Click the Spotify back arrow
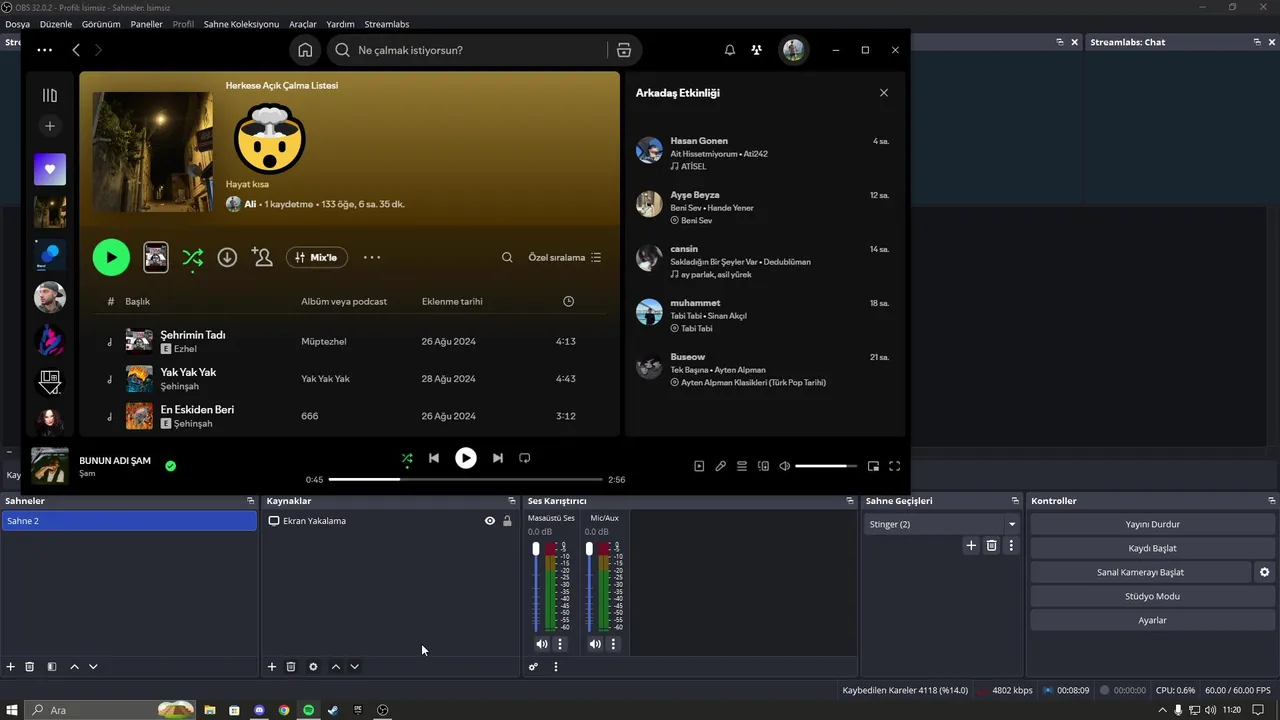 [x=76, y=50]
